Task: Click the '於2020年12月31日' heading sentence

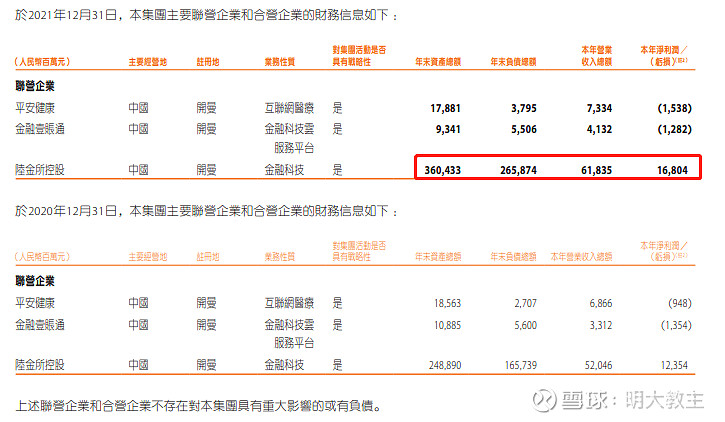Action: coord(206,211)
